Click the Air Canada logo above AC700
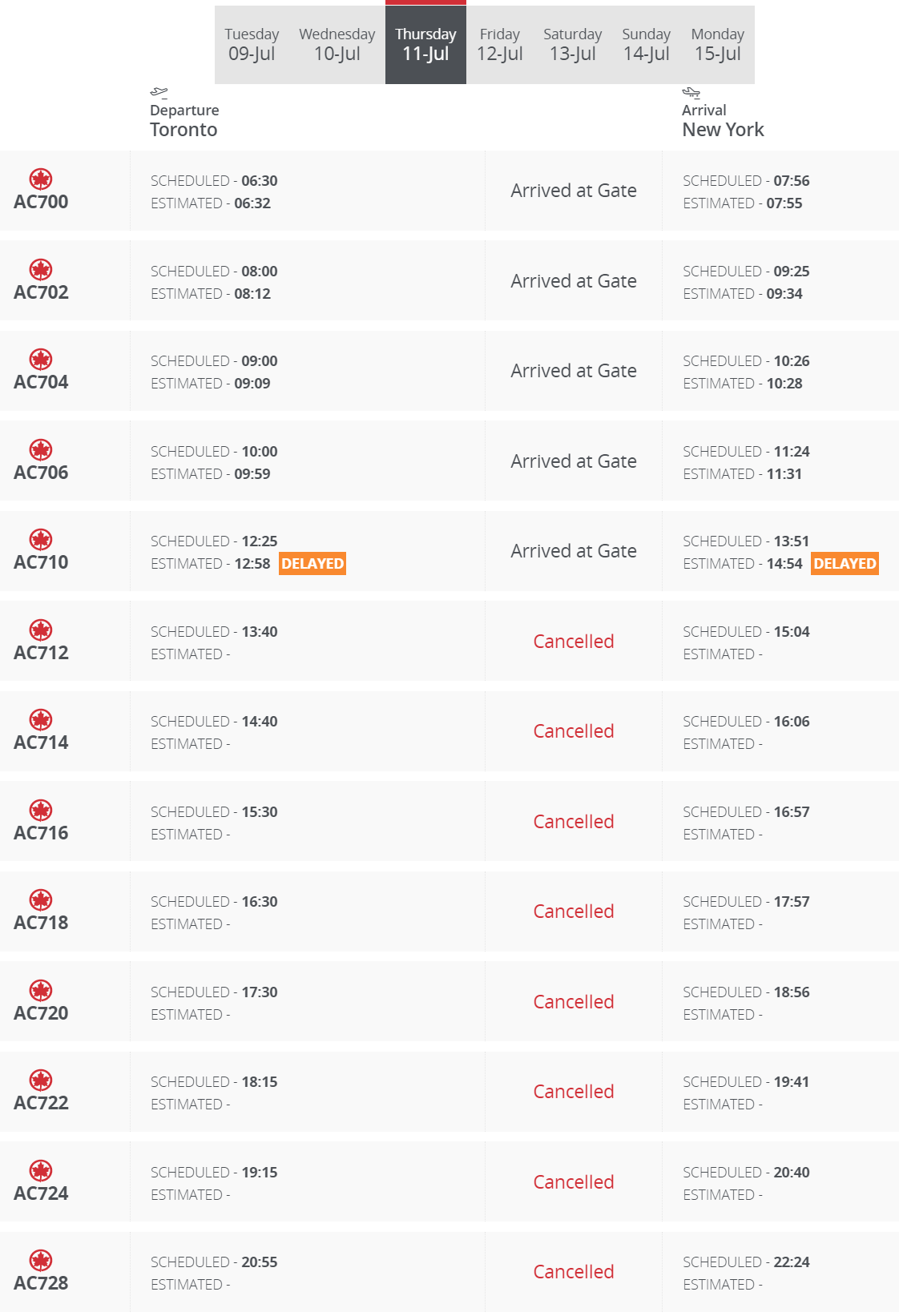The image size is (899, 1316). coord(41,179)
